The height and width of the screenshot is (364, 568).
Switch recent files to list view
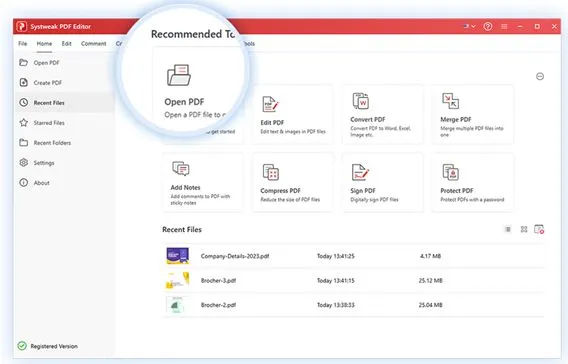(508, 229)
